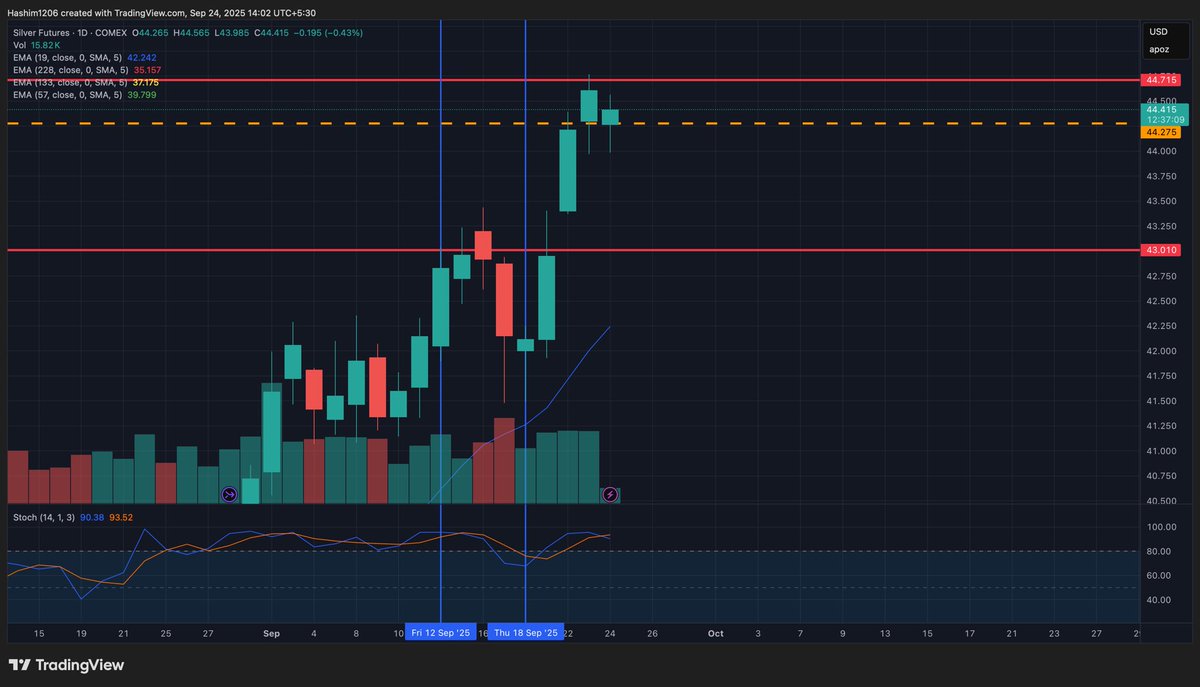
Task: Select the red 44.715 resistance price label
Action: click(x=1159, y=77)
